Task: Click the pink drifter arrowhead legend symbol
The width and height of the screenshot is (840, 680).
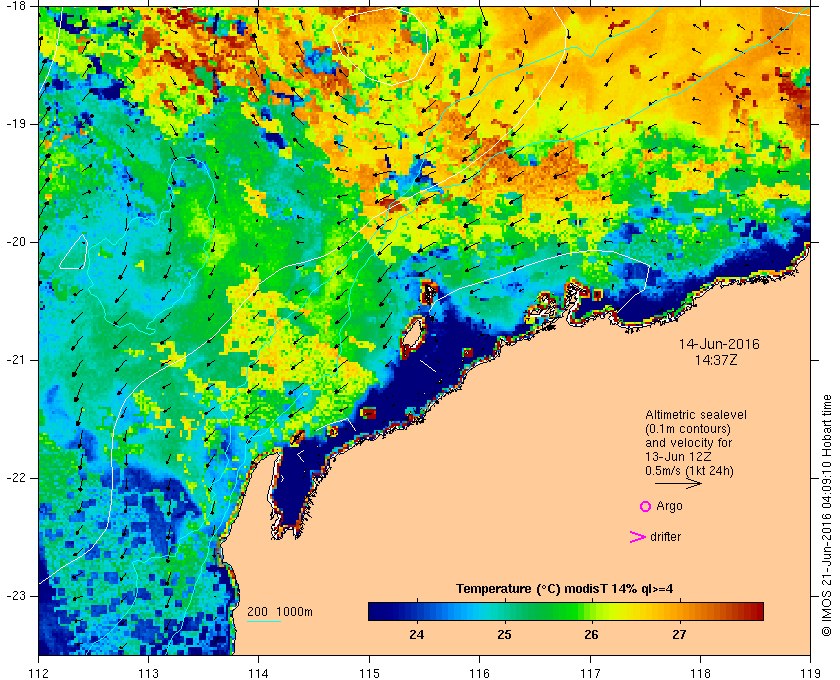Action: [x=638, y=537]
